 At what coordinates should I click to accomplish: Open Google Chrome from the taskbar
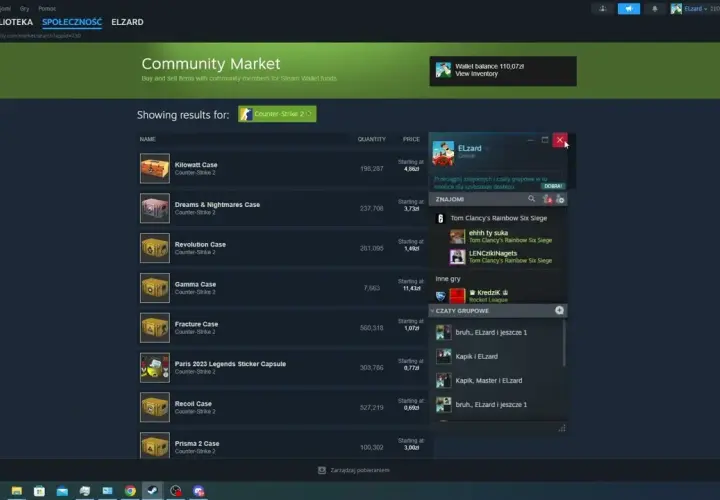130,491
